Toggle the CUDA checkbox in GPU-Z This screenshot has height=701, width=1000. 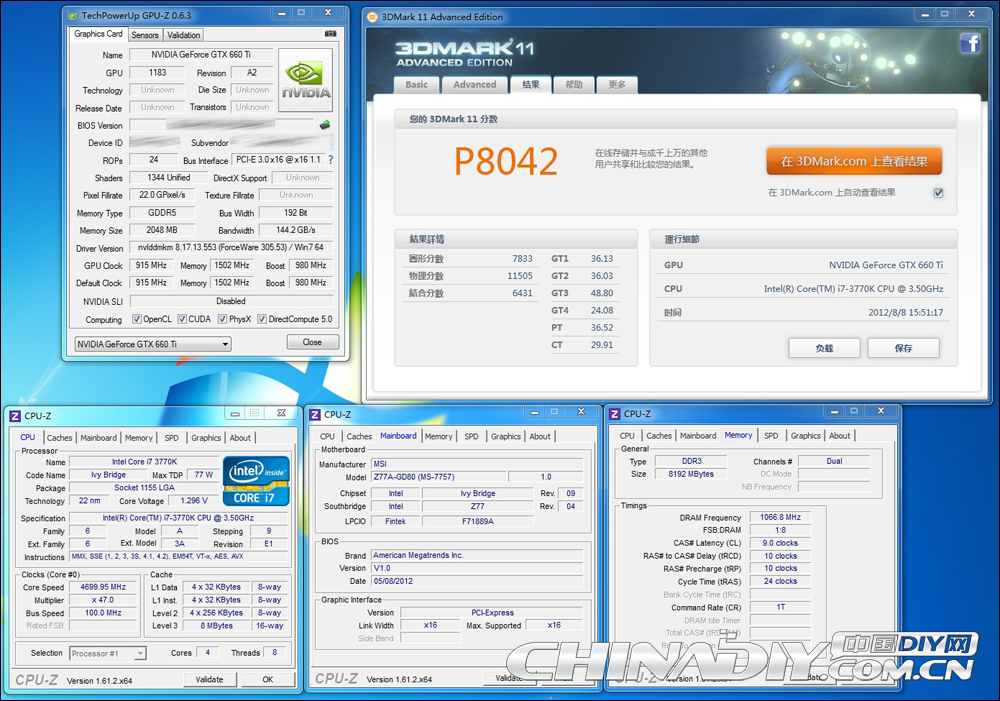[182, 319]
